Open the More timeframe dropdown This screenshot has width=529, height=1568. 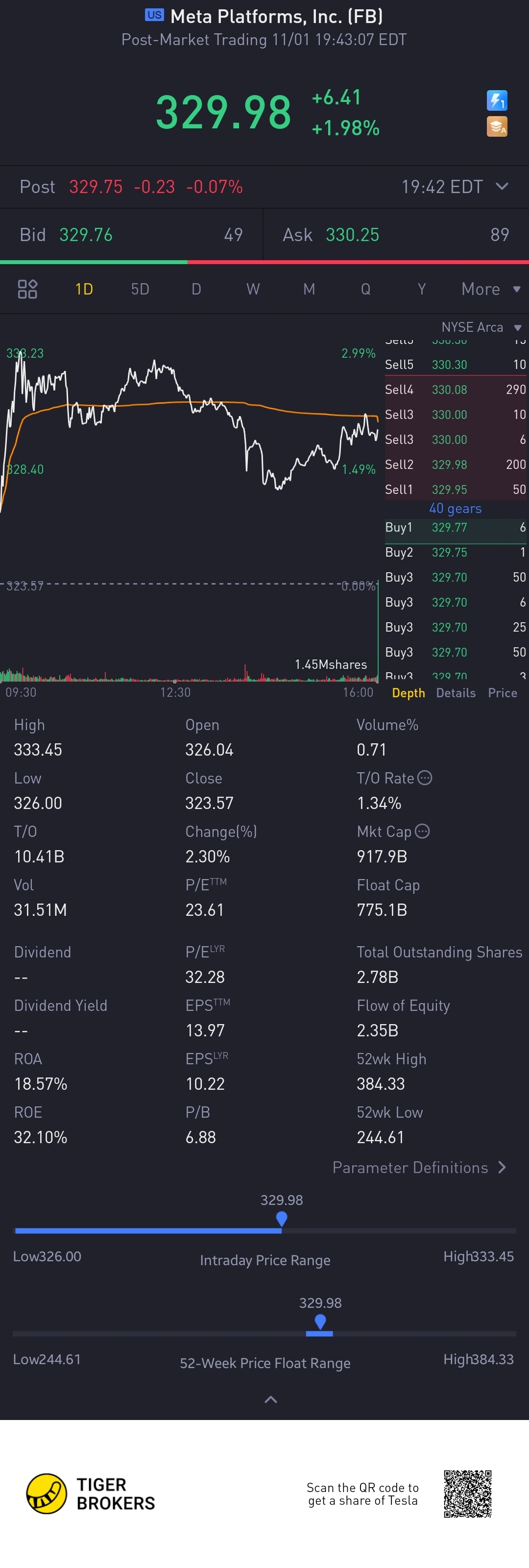click(491, 289)
